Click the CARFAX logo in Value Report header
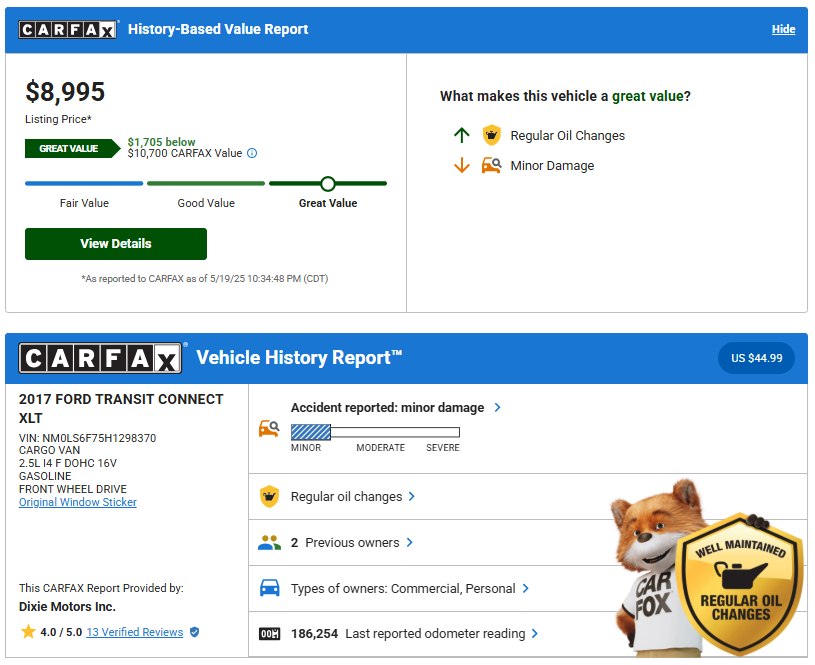The height and width of the screenshot is (665, 815). point(67,30)
